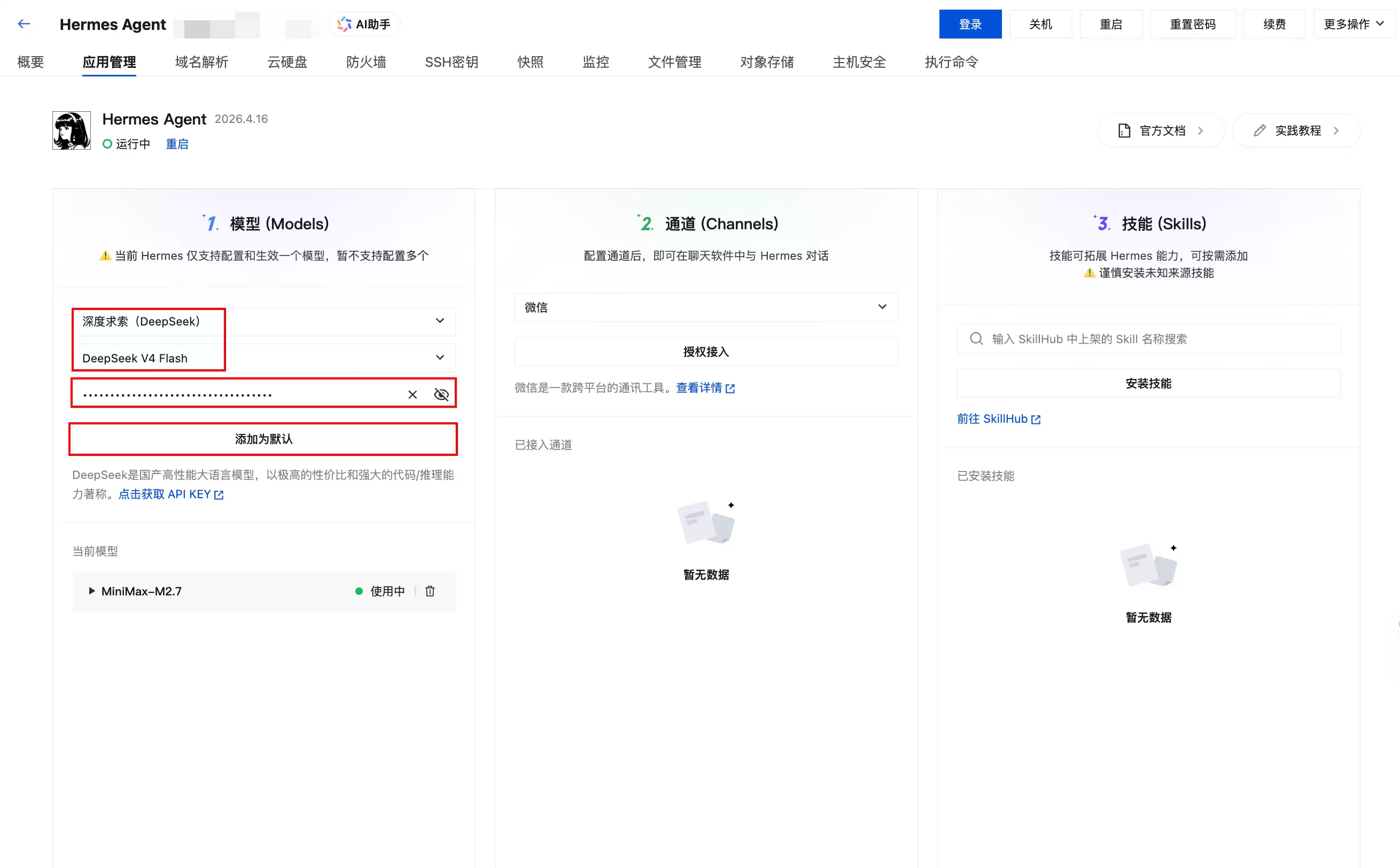Open the 云硬盘 tab
1400x868 pixels.
pyautogui.click(x=287, y=62)
